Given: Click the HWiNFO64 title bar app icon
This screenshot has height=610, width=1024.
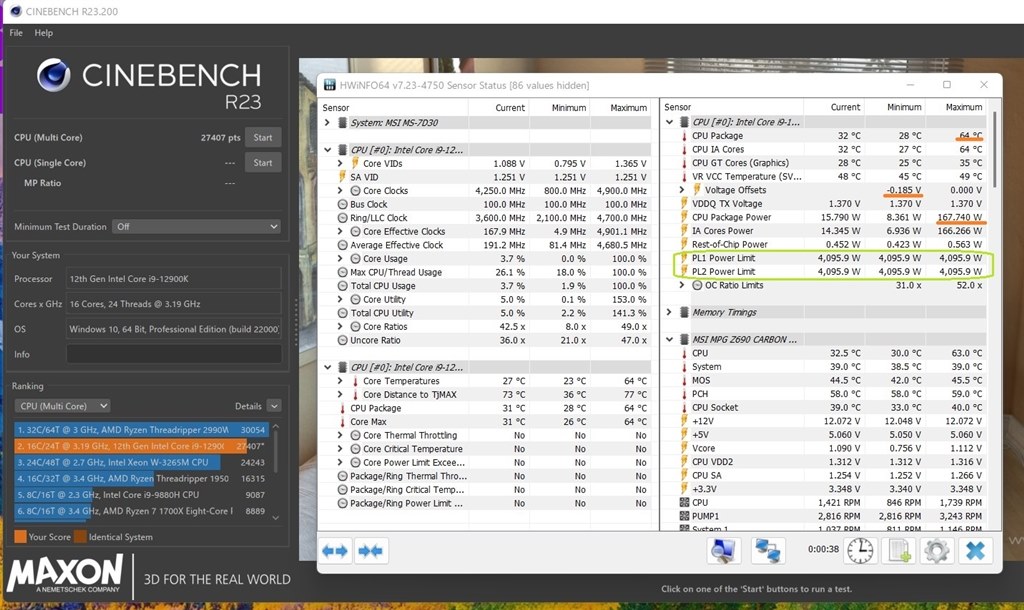Looking at the screenshot, I should (x=330, y=85).
